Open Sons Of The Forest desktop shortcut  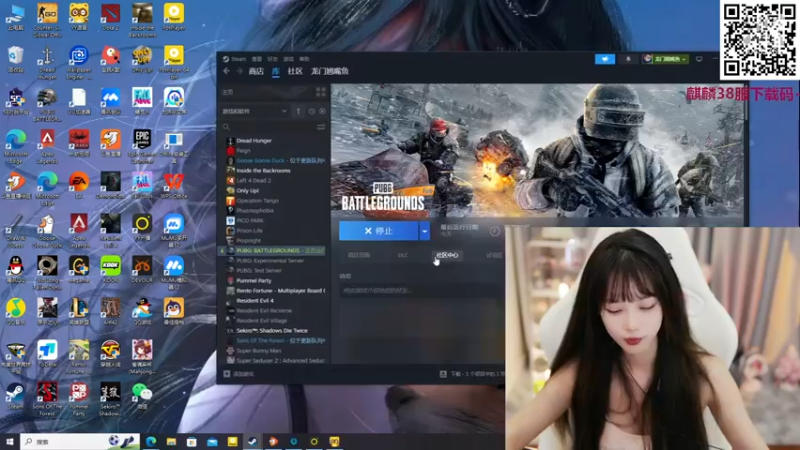click(x=47, y=399)
